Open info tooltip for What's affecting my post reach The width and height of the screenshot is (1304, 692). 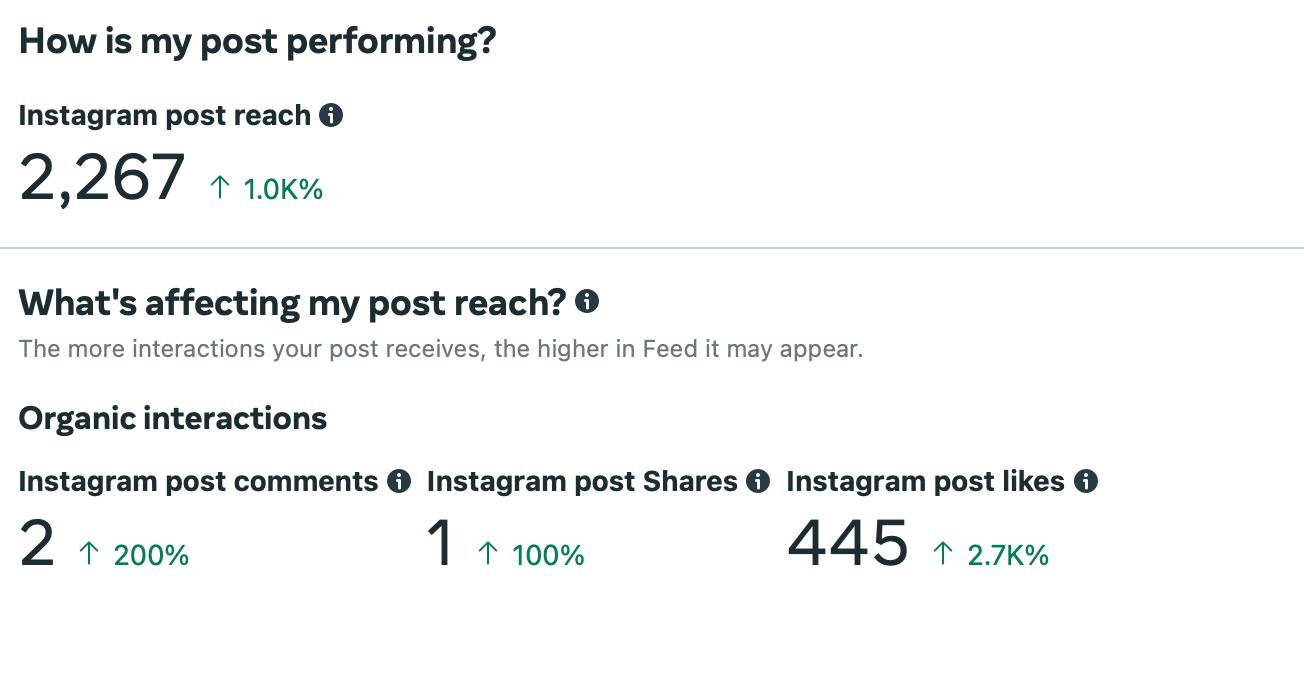[x=587, y=301]
